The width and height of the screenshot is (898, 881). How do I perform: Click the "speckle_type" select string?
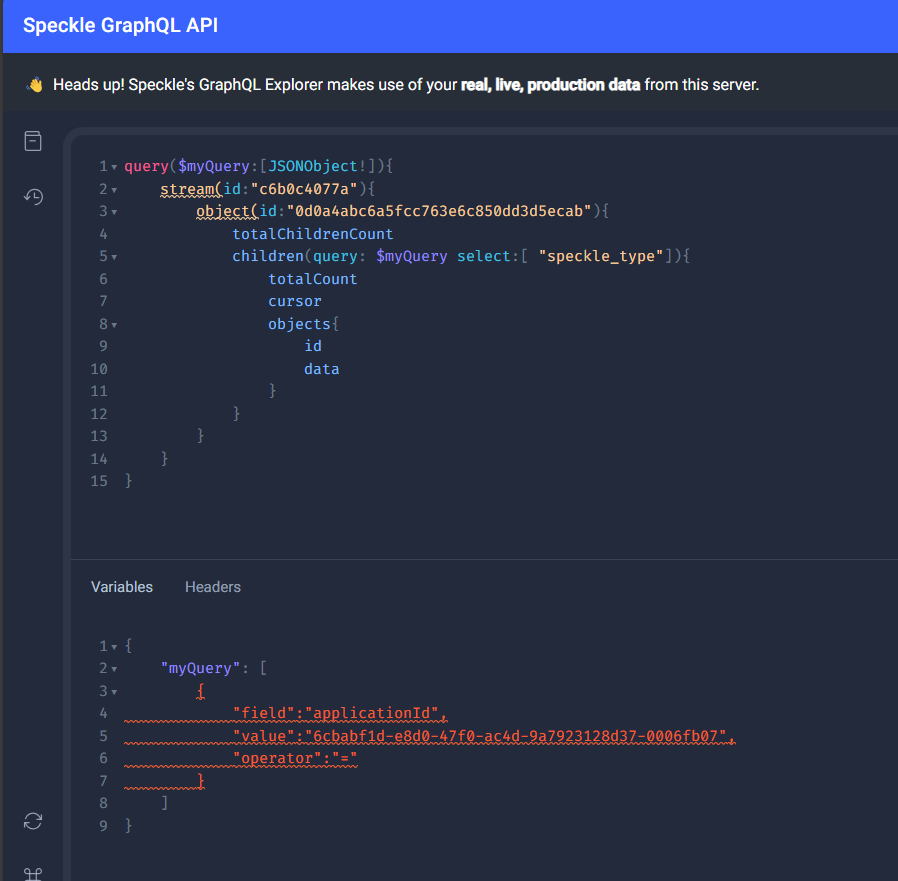click(601, 256)
